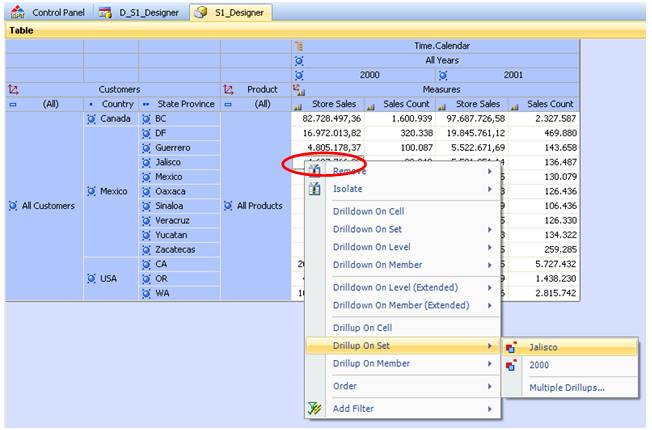Click the Measures header icon
652x430 pixels.
tap(299, 89)
